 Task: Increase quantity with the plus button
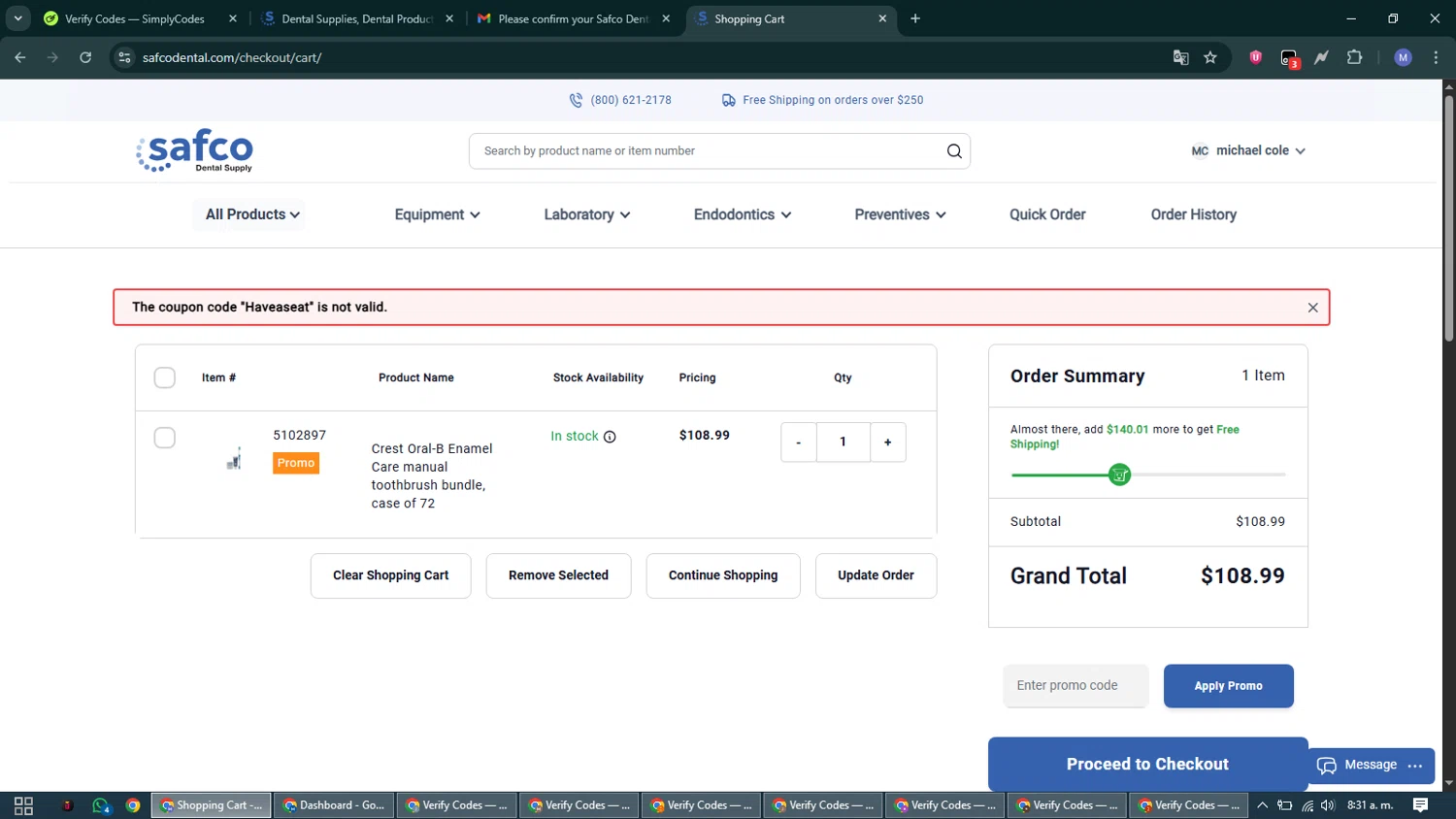coord(887,442)
